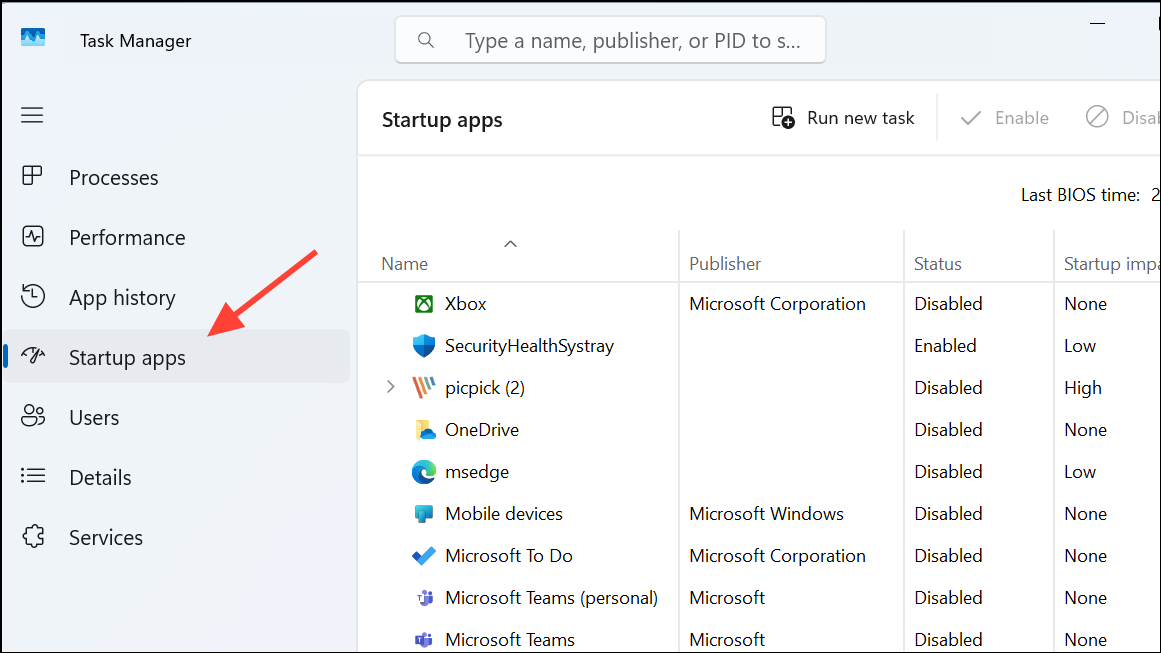Click the App history clock icon
The width and height of the screenshot is (1161, 653).
(33, 296)
